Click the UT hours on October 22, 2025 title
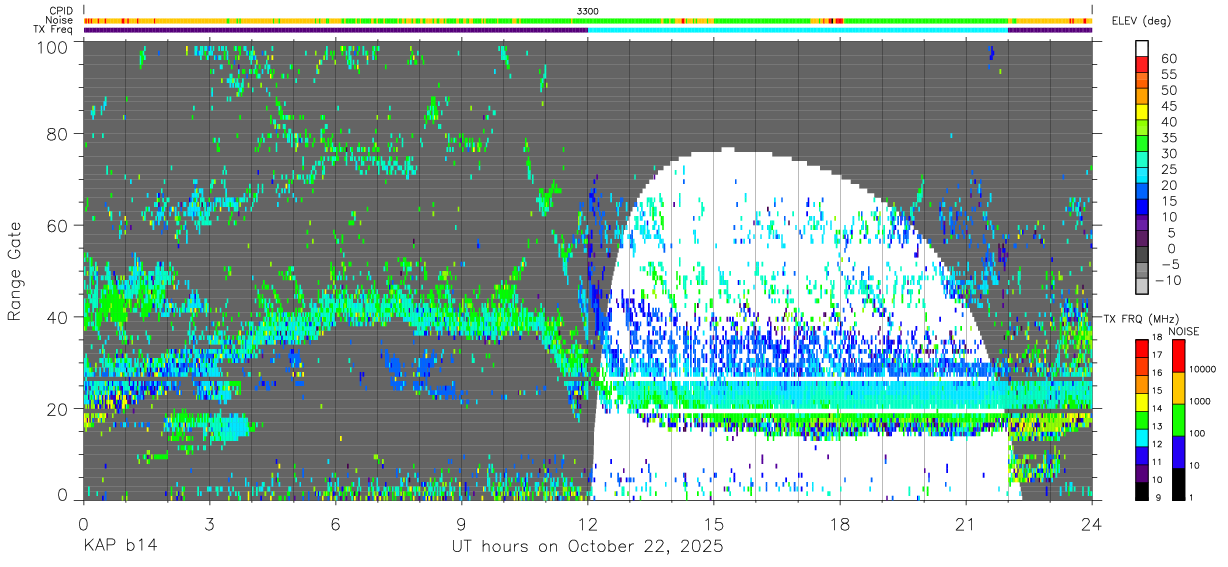1228x567 pixels. click(x=587, y=548)
